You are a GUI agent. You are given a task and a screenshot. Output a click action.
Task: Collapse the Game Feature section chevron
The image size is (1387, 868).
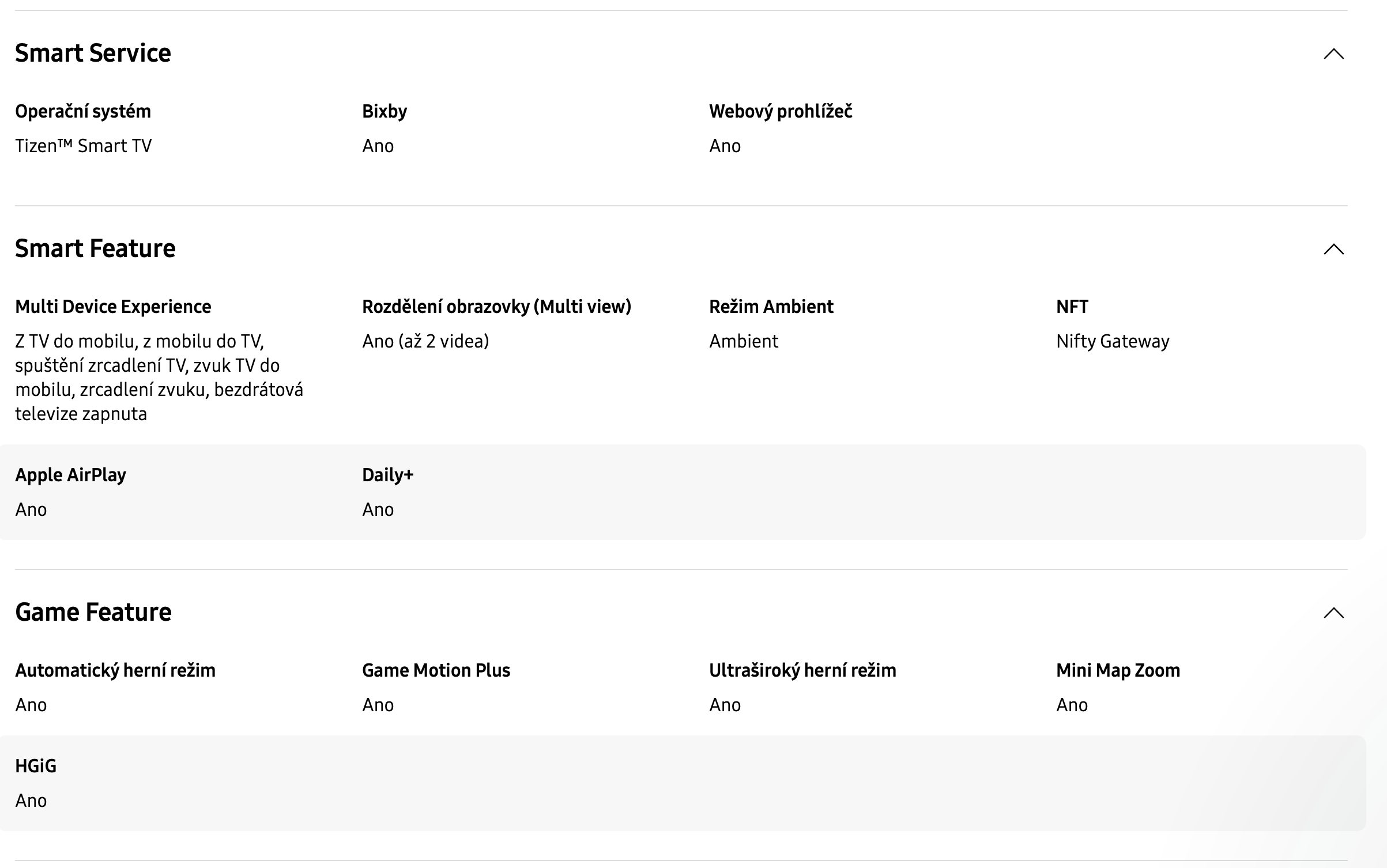1333,613
